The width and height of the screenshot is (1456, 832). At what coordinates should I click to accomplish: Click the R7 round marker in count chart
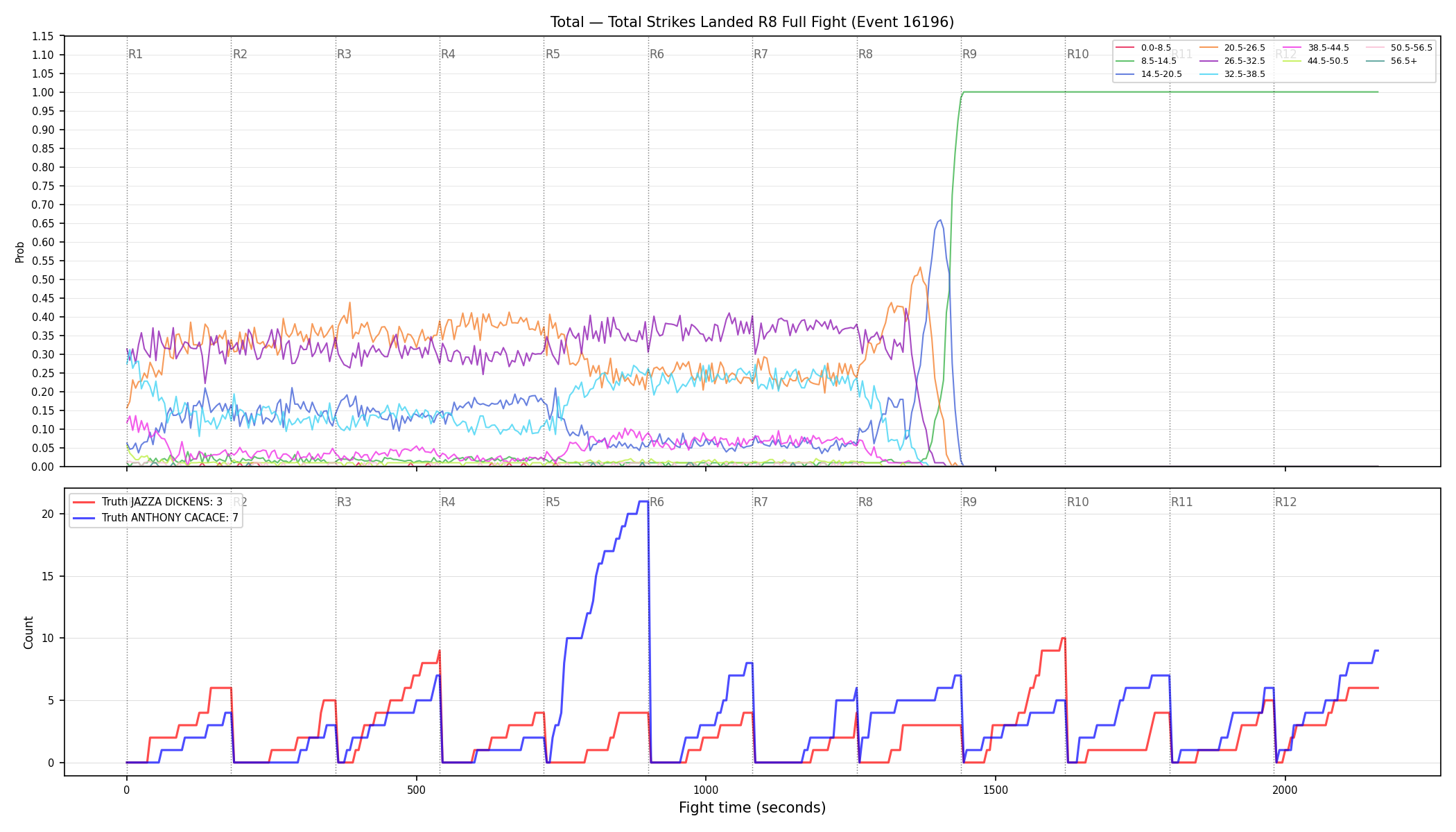click(x=761, y=502)
